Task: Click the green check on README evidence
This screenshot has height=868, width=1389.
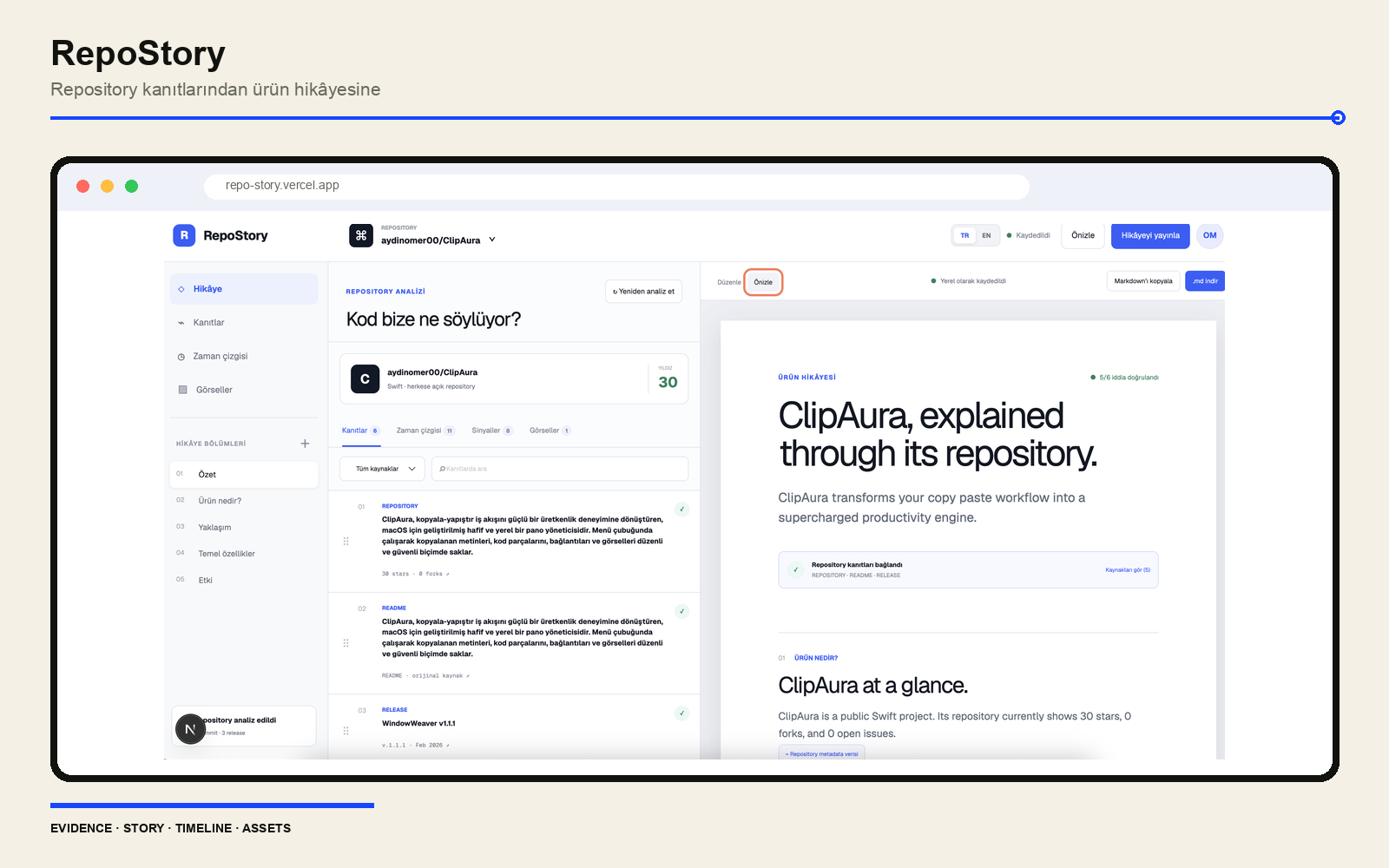Action: tap(682, 611)
